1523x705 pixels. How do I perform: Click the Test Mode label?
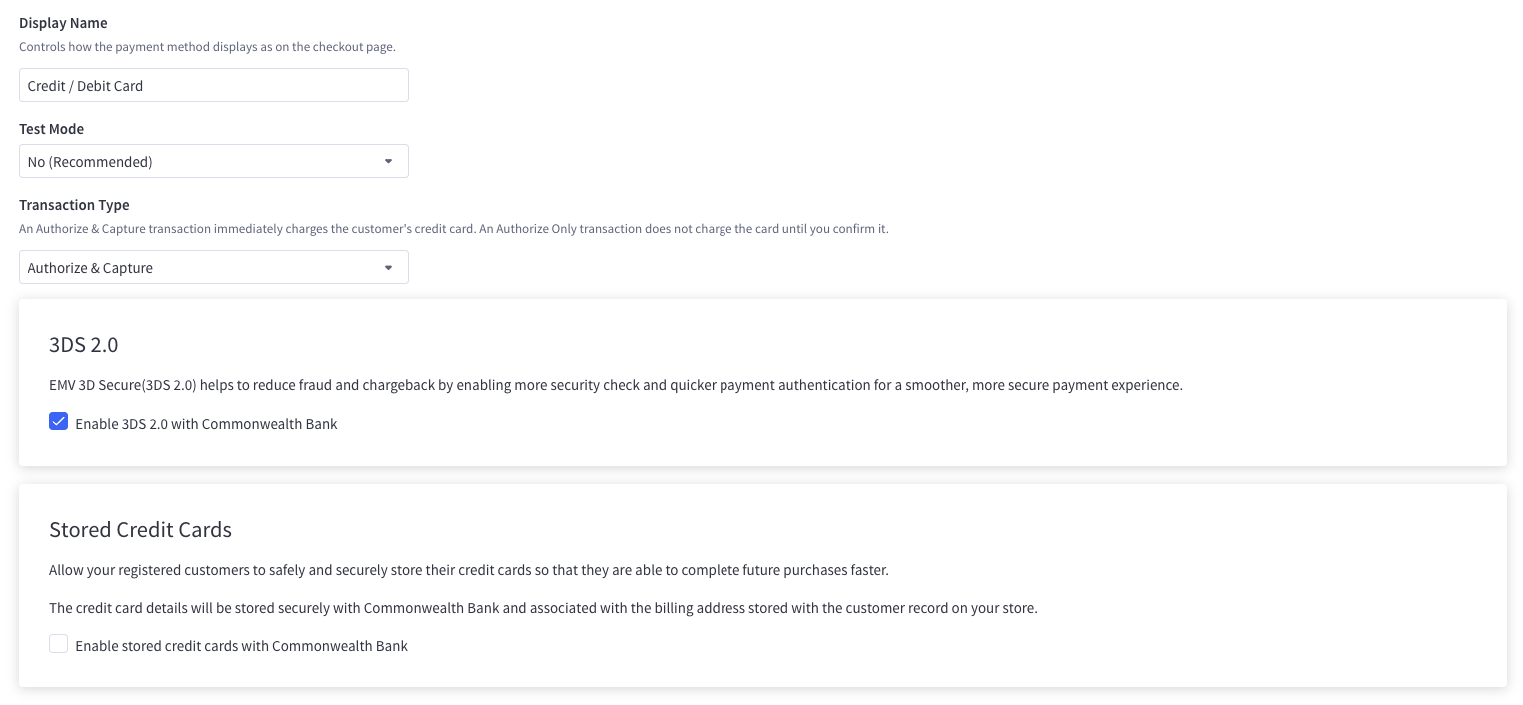coord(52,128)
